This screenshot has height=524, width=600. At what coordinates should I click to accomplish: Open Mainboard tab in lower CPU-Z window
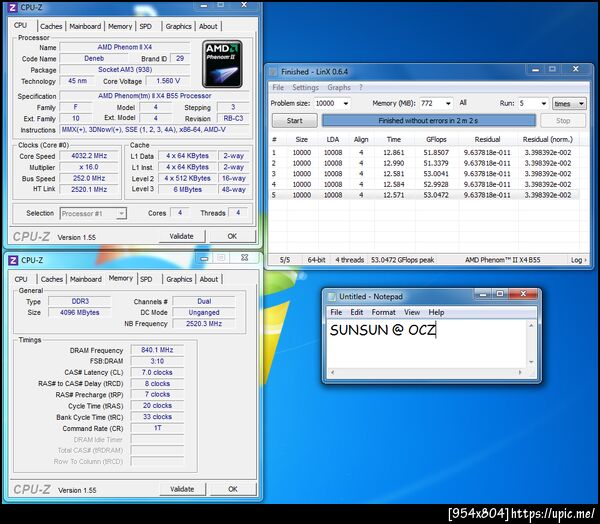click(x=86, y=279)
